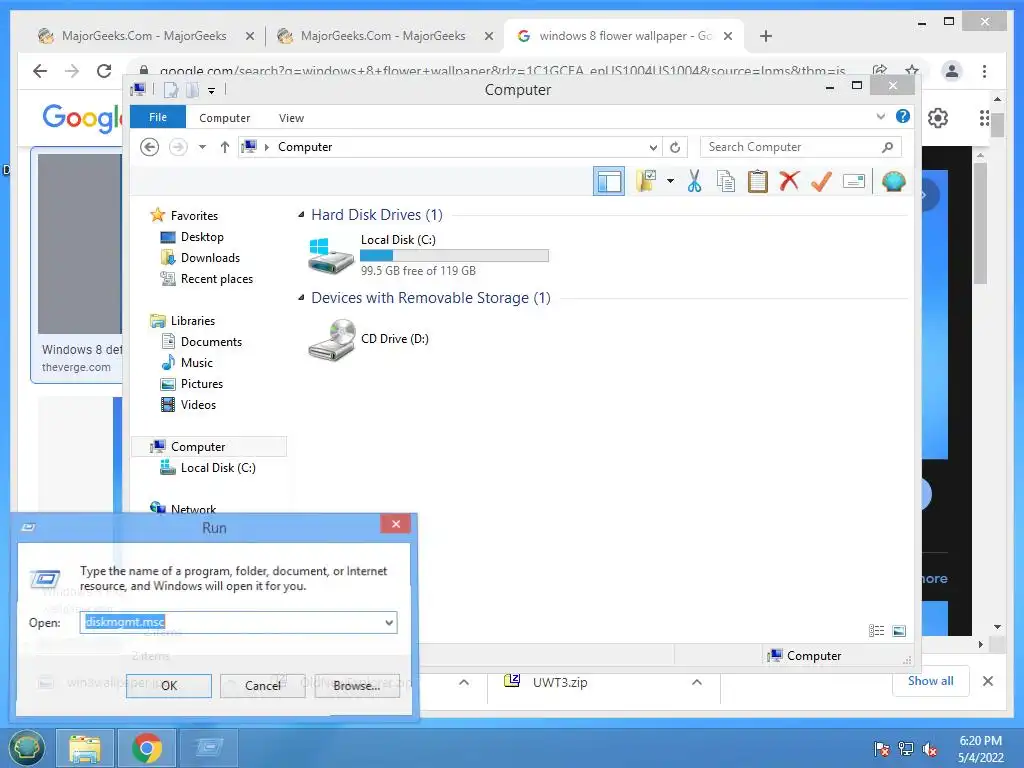Click Local Disk (C:) usage bar
The height and width of the screenshot is (768, 1024).
[454, 256]
